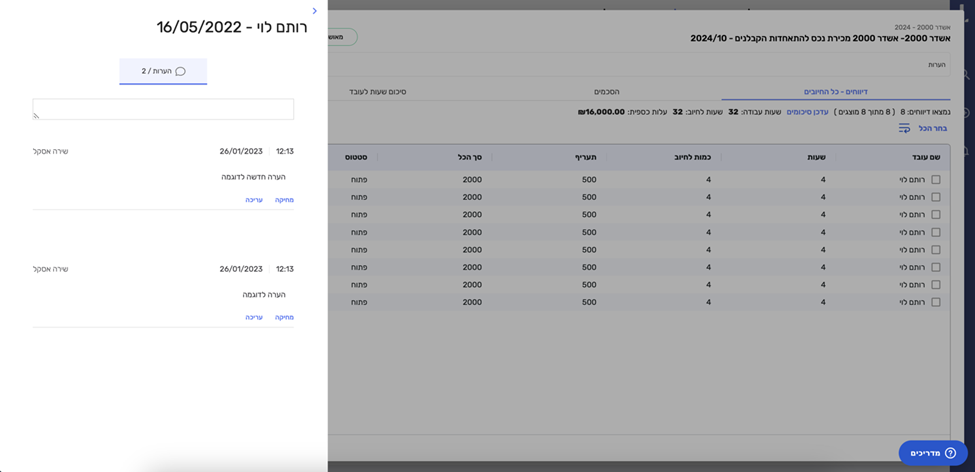Click the comment text input field
The height and width of the screenshot is (472, 975).
(x=163, y=109)
